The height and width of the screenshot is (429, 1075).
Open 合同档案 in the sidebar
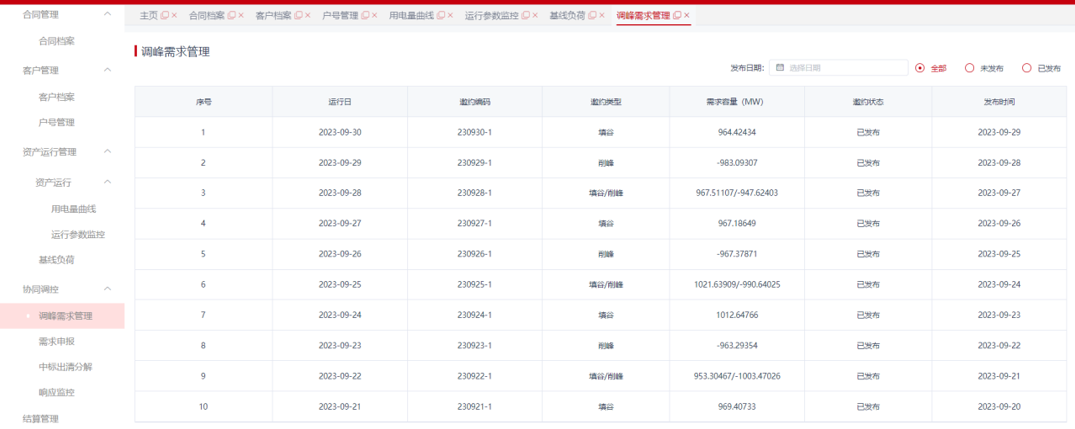56,41
